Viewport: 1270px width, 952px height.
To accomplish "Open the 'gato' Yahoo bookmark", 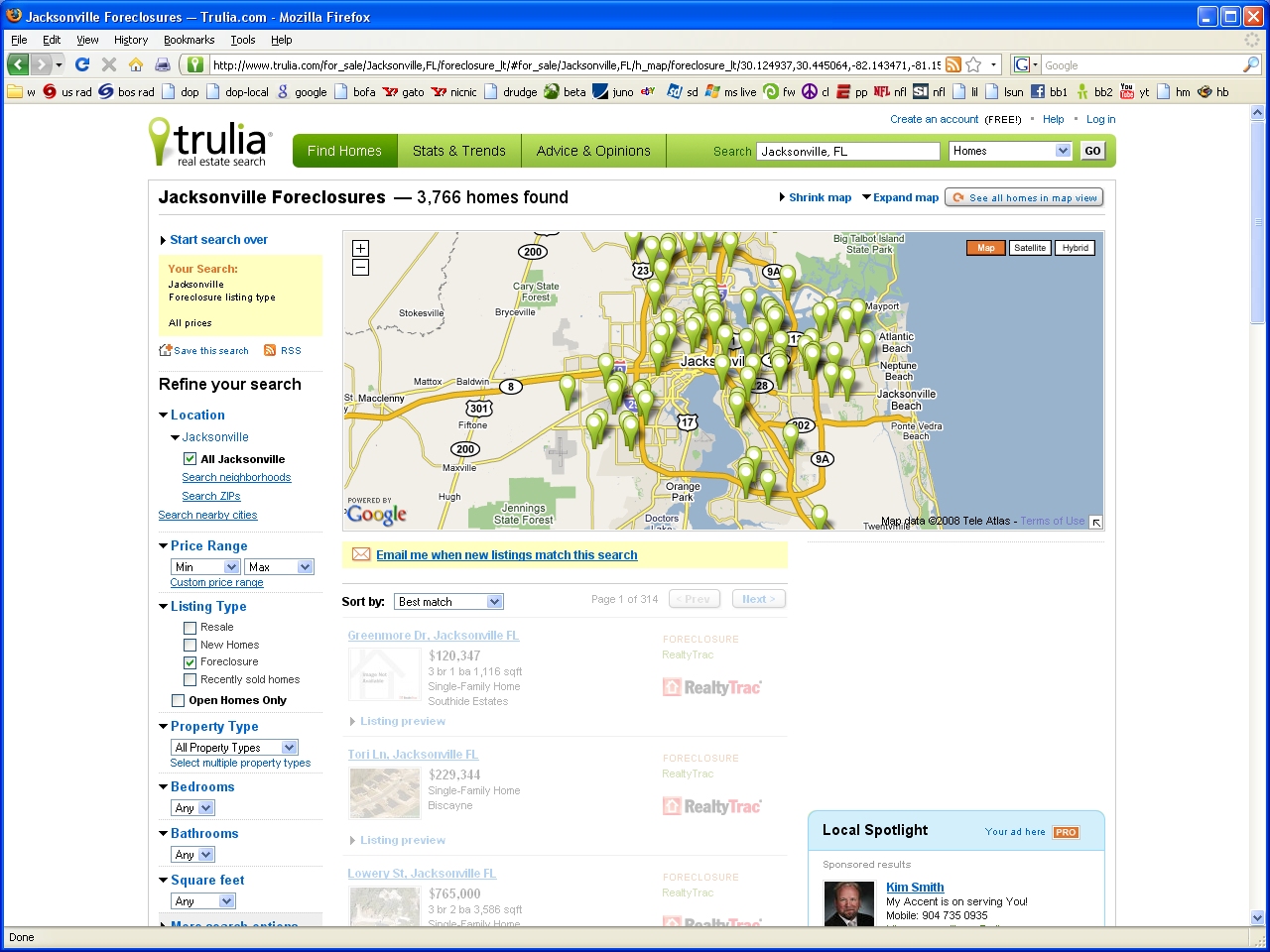I will point(403,91).
